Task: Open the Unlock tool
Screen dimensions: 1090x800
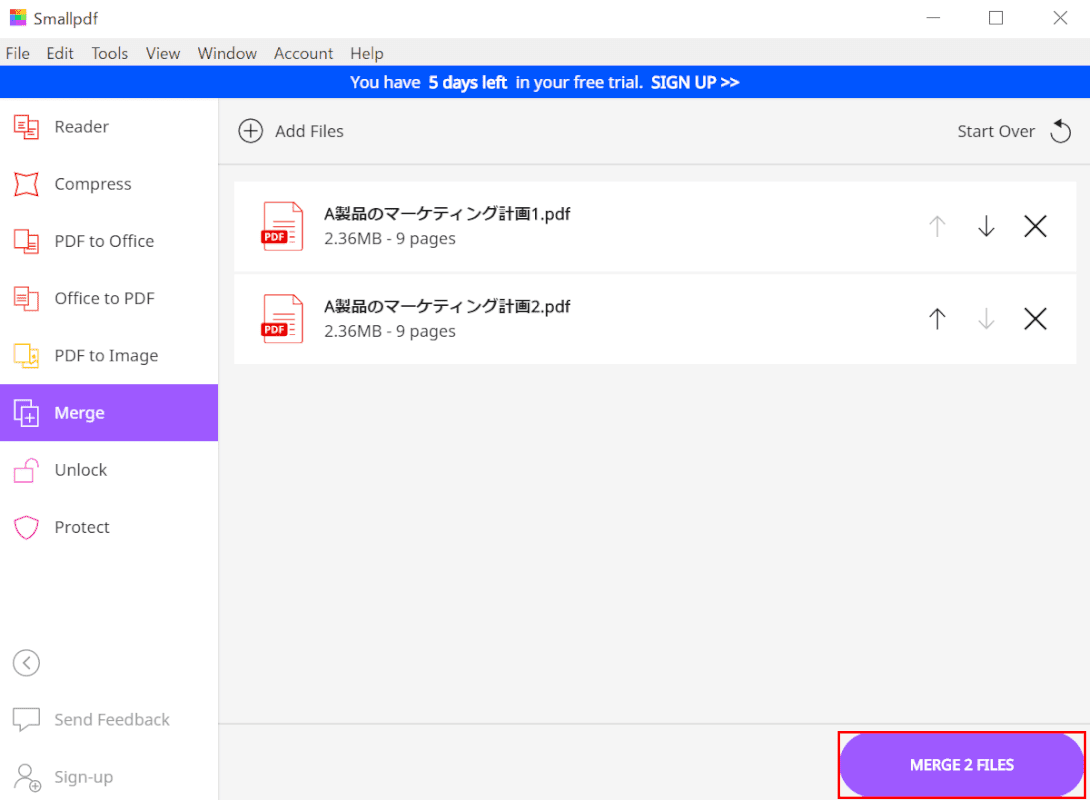Action: coord(108,470)
